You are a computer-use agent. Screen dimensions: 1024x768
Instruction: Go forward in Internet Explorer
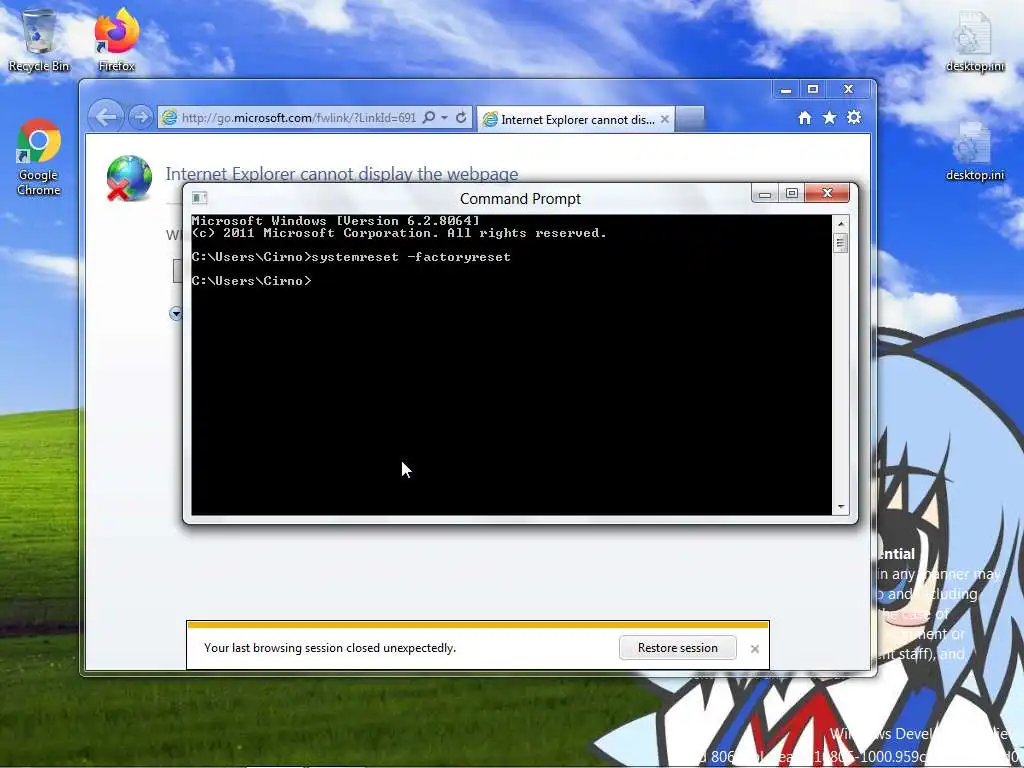click(x=140, y=118)
